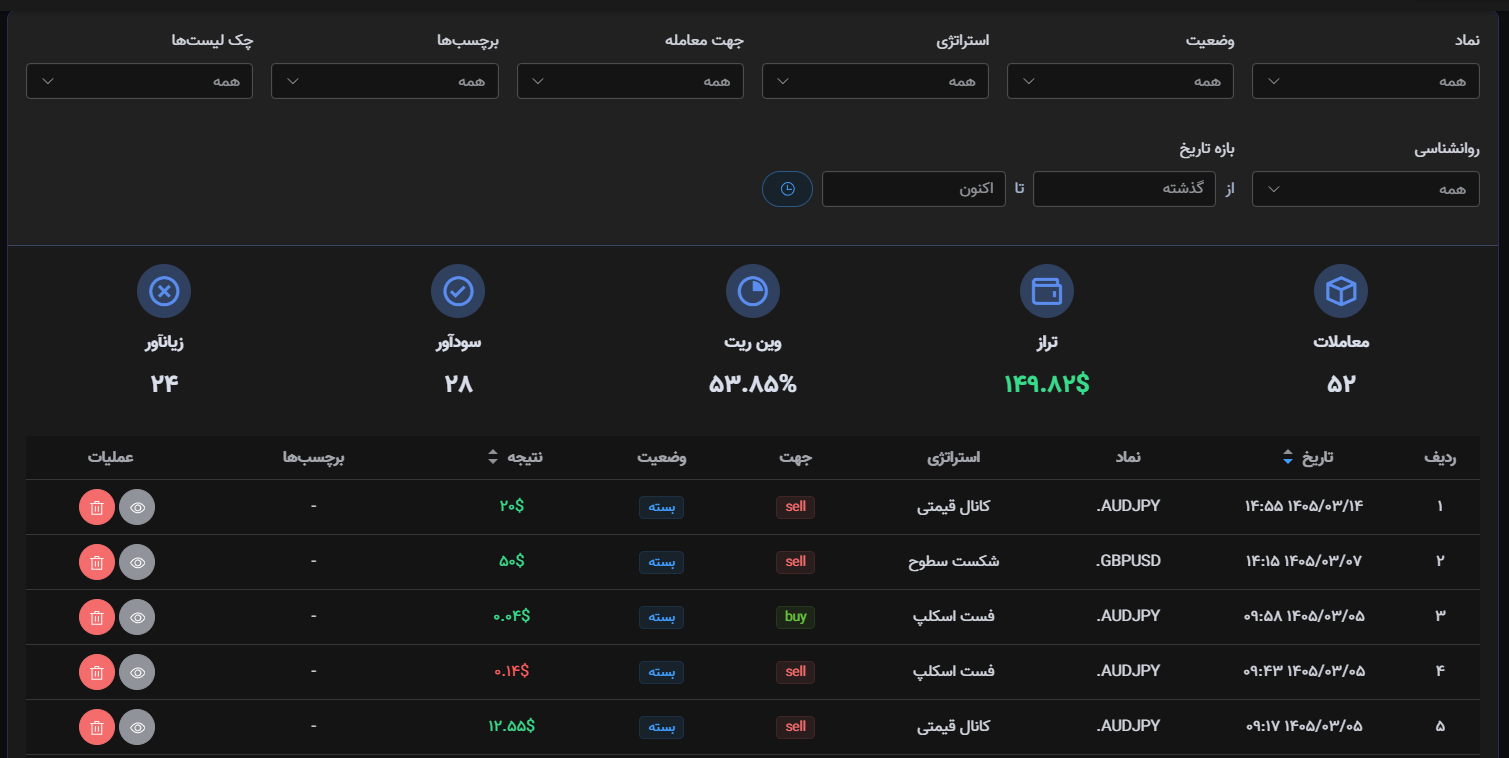This screenshot has height=758, width=1509.
Task: Click شکست سطوح strategy cell
Action: (954, 562)
